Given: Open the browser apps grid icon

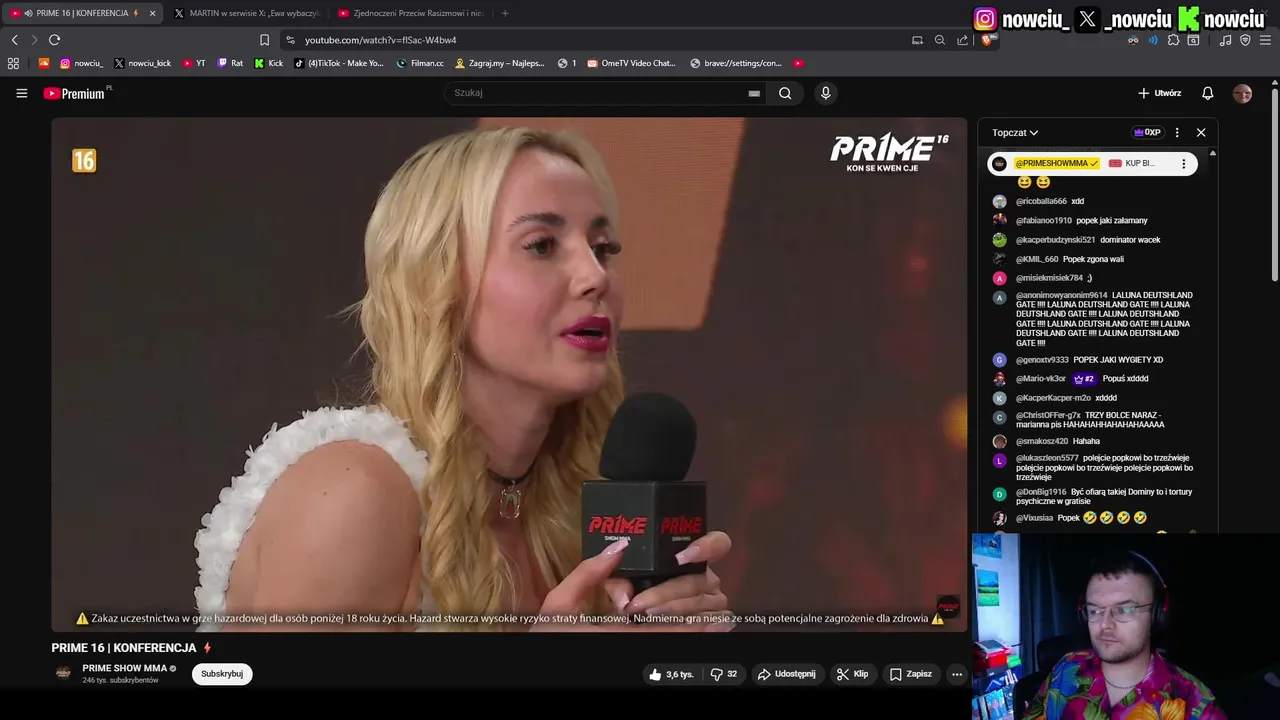Looking at the screenshot, I should click(x=13, y=63).
